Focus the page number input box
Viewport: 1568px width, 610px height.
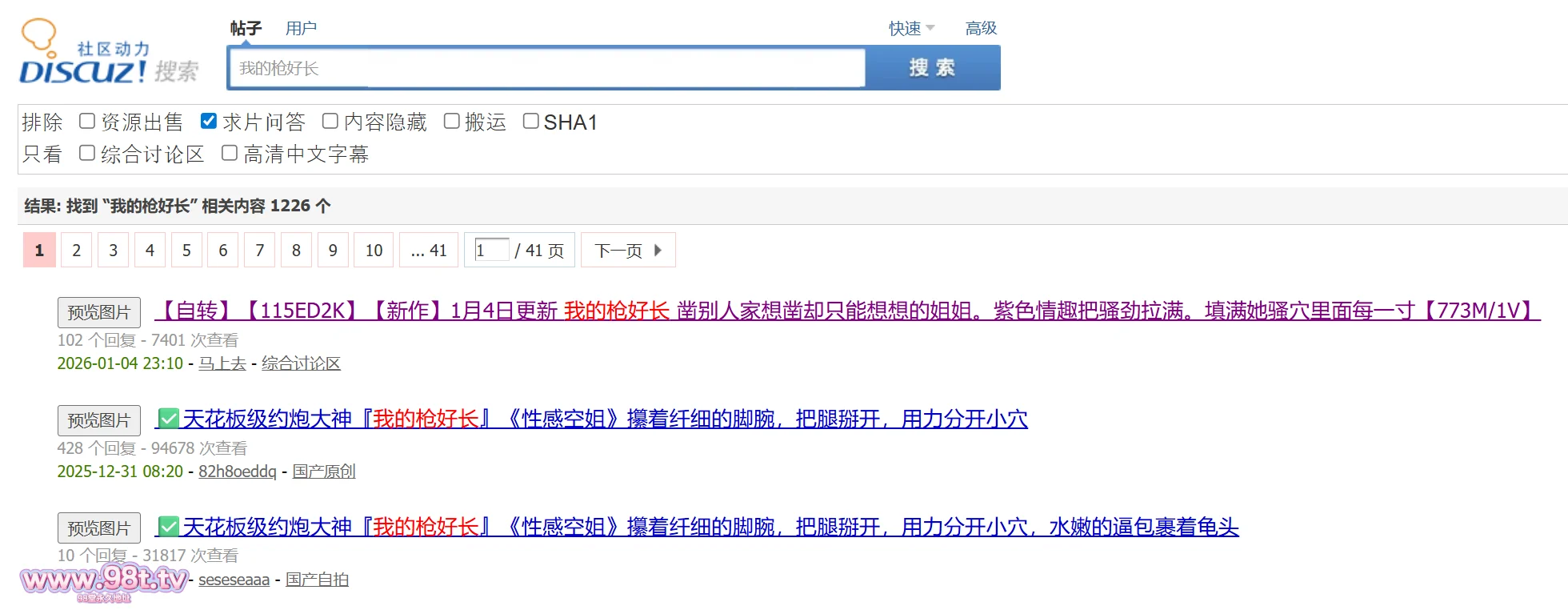click(491, 251)
